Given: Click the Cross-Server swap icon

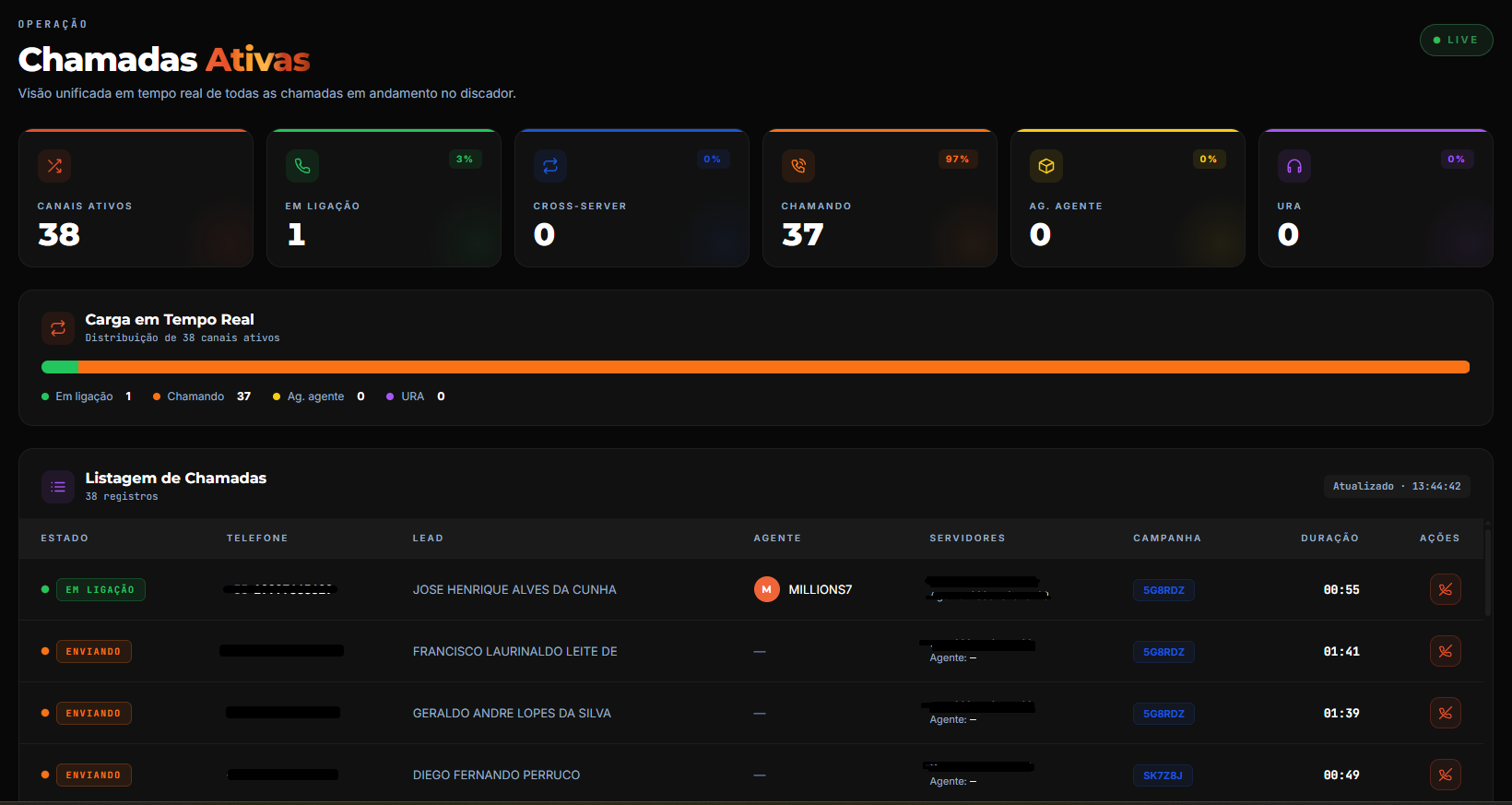Looking at the screenshot, I should [x=550, y=166].
